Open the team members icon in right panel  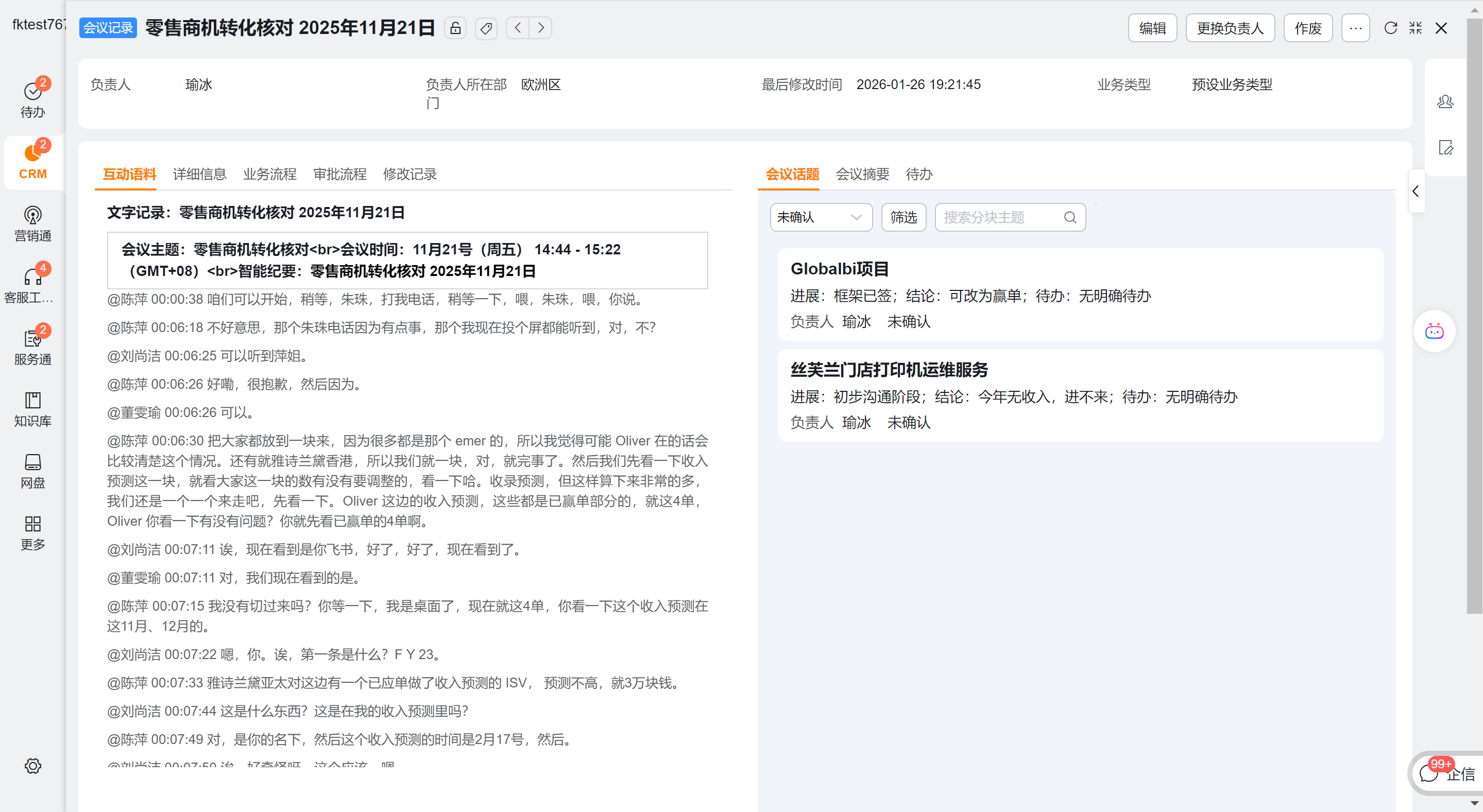(x=1445, y=102)
